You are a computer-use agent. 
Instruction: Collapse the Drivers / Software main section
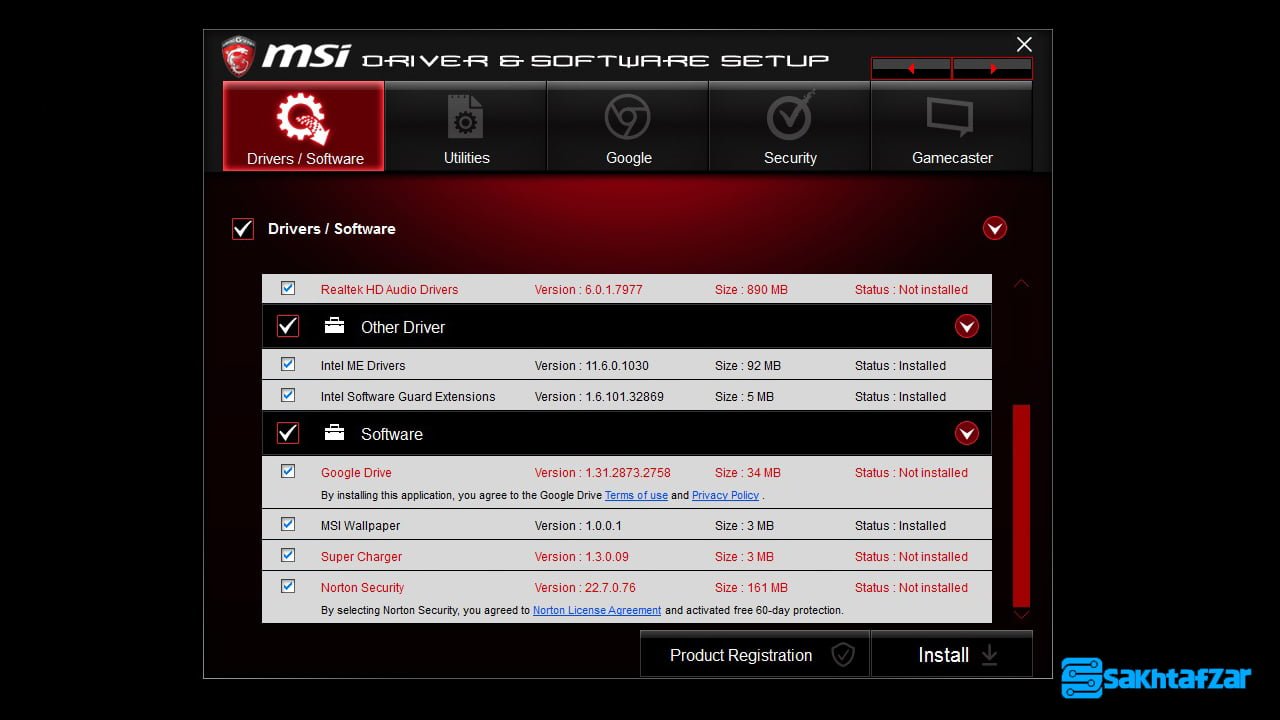tap(994, 229)
